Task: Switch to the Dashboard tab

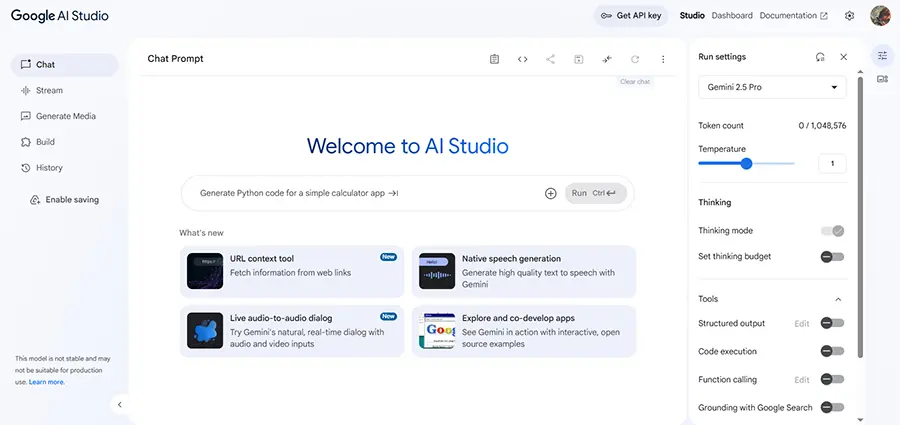Action: (x=732, y=16)
